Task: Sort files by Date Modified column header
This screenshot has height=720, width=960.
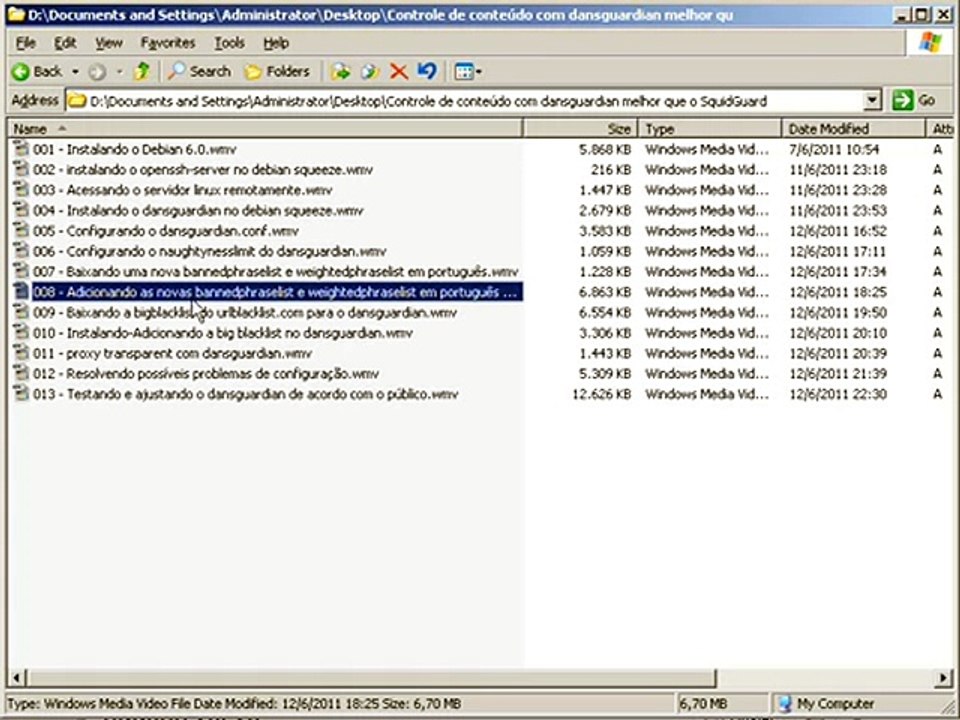Action: (x=853, y=129)
